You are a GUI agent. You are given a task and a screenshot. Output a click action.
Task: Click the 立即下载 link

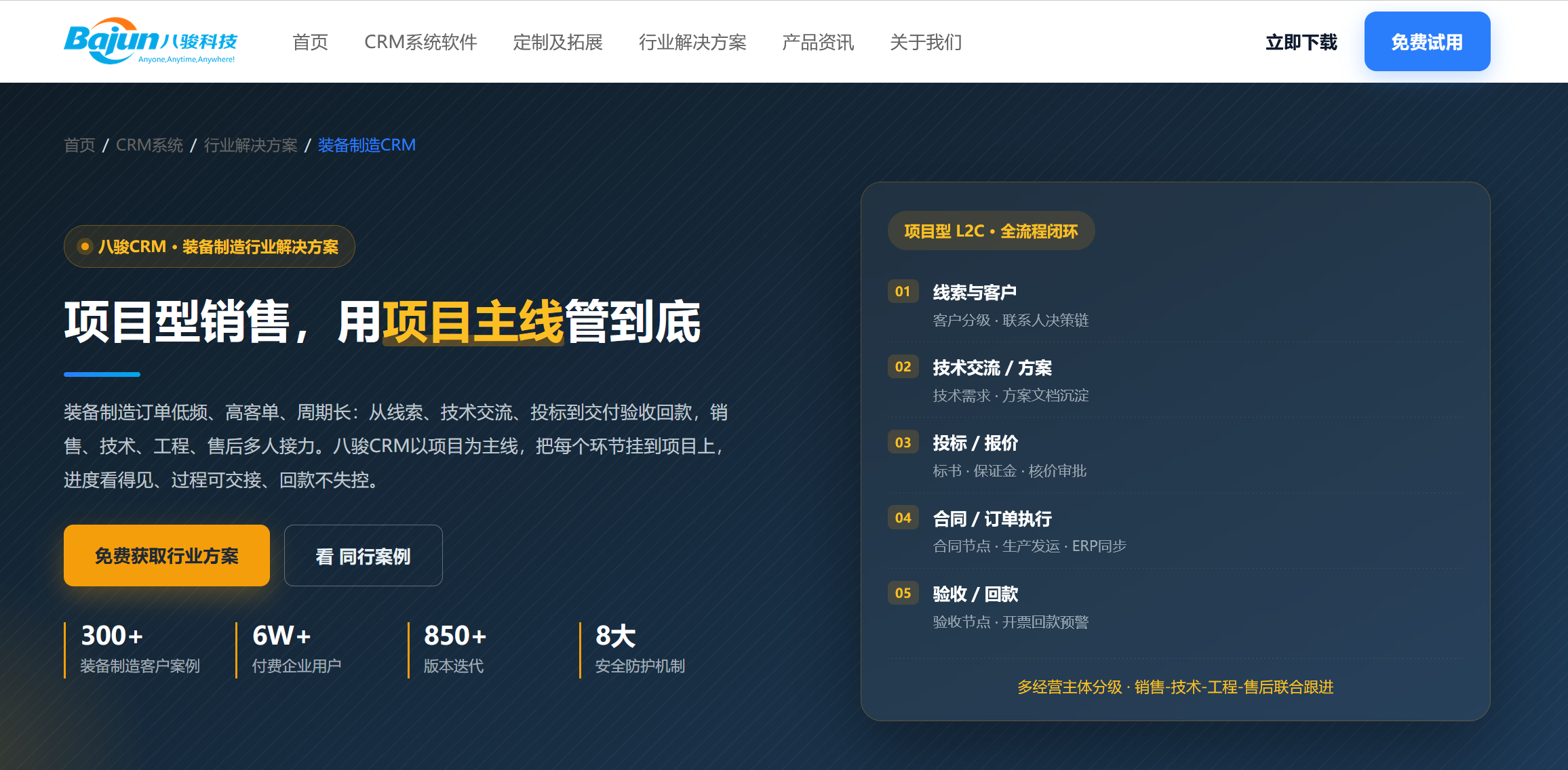(x=1301, y=42)
